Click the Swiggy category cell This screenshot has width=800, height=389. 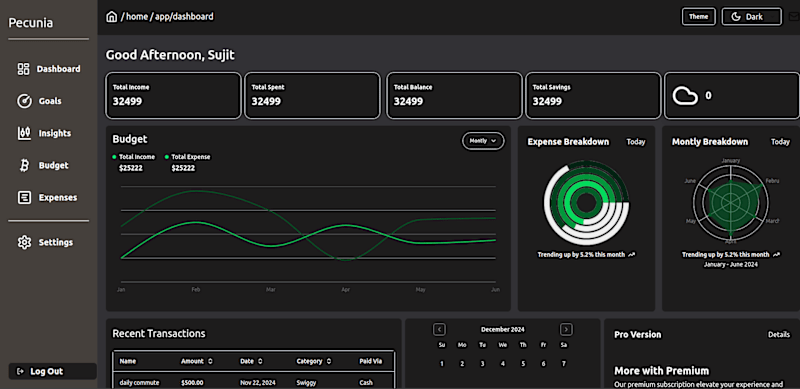[x=306, y=382]
